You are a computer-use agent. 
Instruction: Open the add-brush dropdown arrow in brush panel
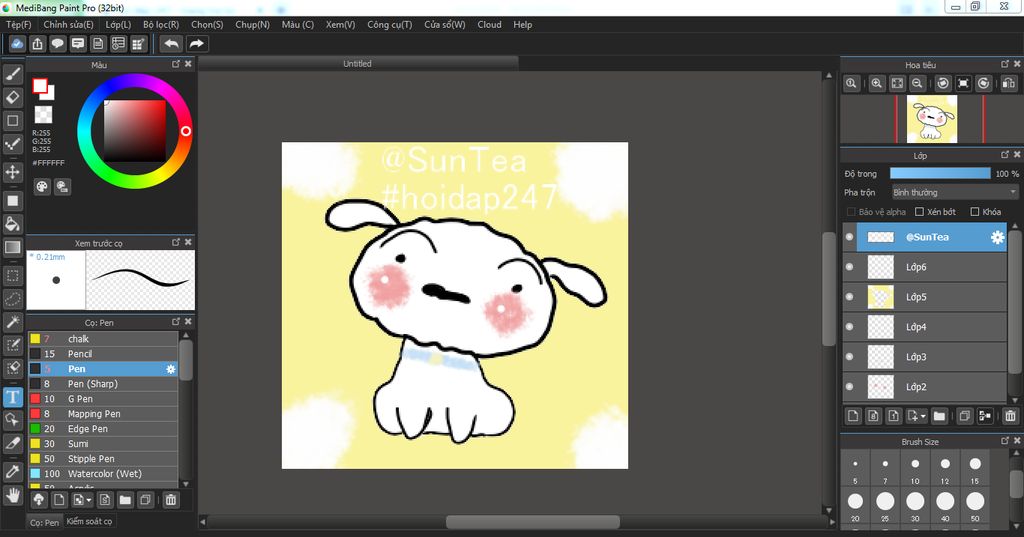coord(89,500)
